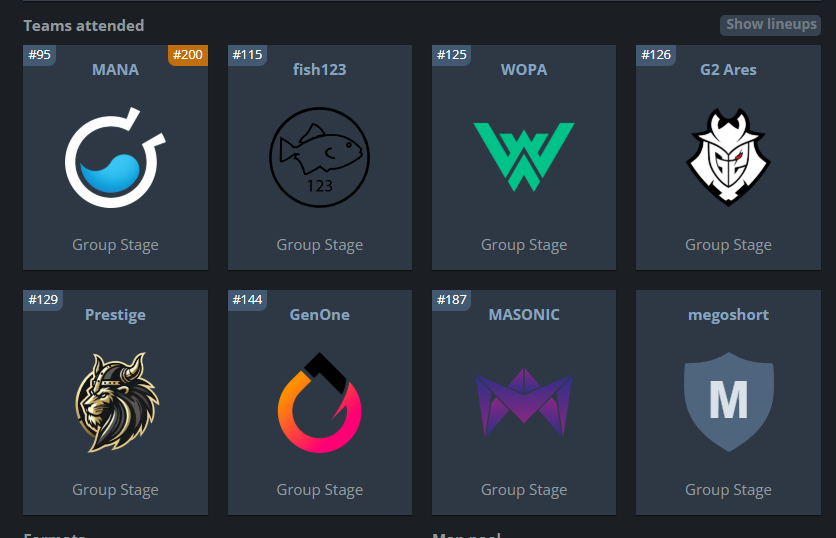Click Group Stage text under megoshort

point(728,489)
